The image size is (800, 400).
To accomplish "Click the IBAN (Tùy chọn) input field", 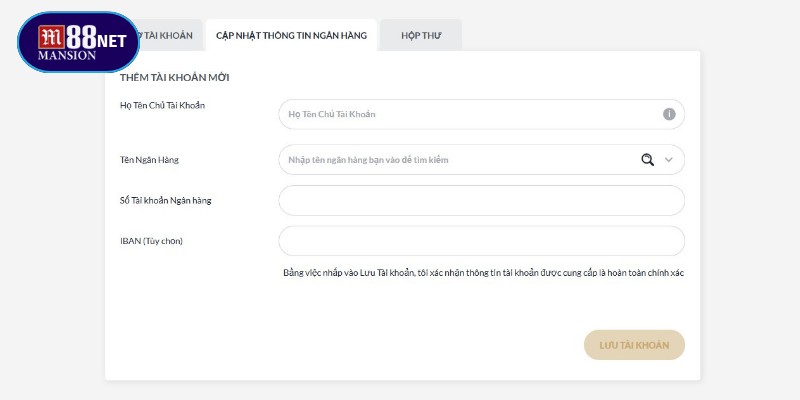I will point(481,241).
